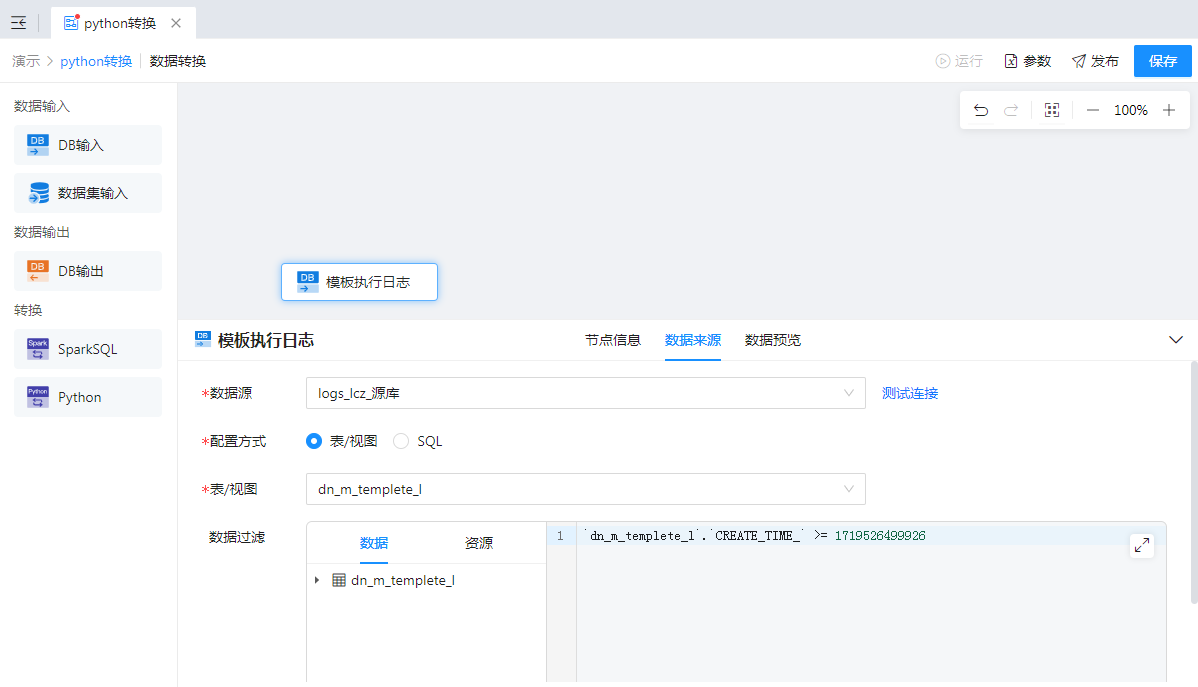Click the 保存 save button
This screenshot has height=687, width=1198.
(x=1162, y=61)
